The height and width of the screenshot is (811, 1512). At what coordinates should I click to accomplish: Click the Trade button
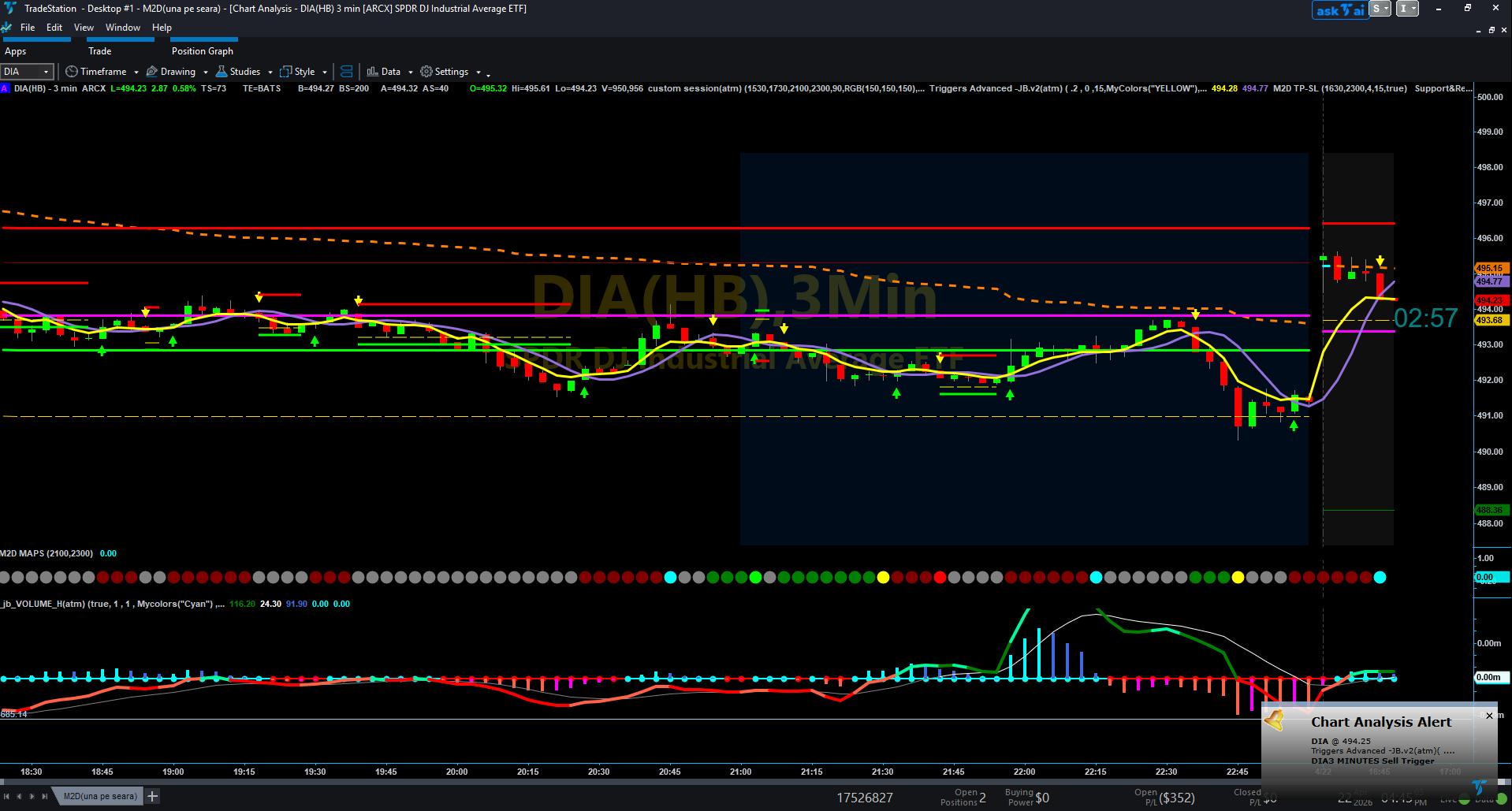coord(100,51)
